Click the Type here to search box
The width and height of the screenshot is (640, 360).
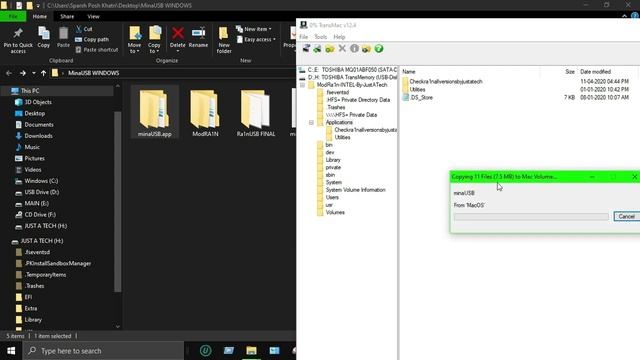(x=103, y=351)
